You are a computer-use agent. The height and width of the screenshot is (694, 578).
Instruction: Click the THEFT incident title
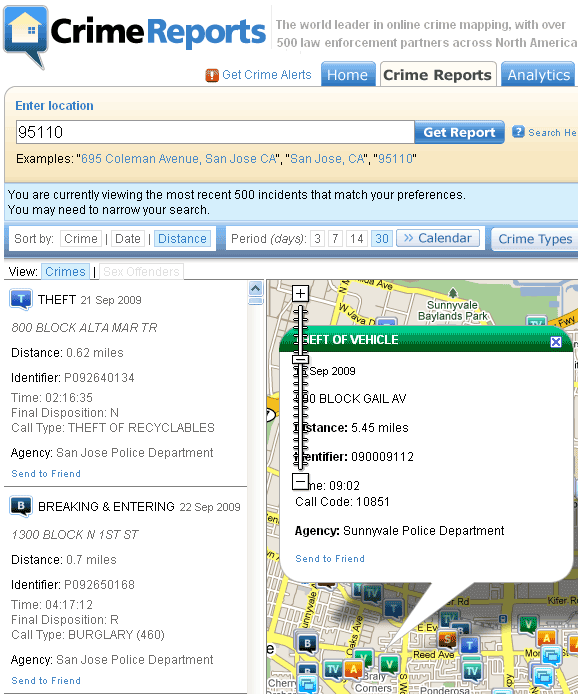(x=57, y=300)
